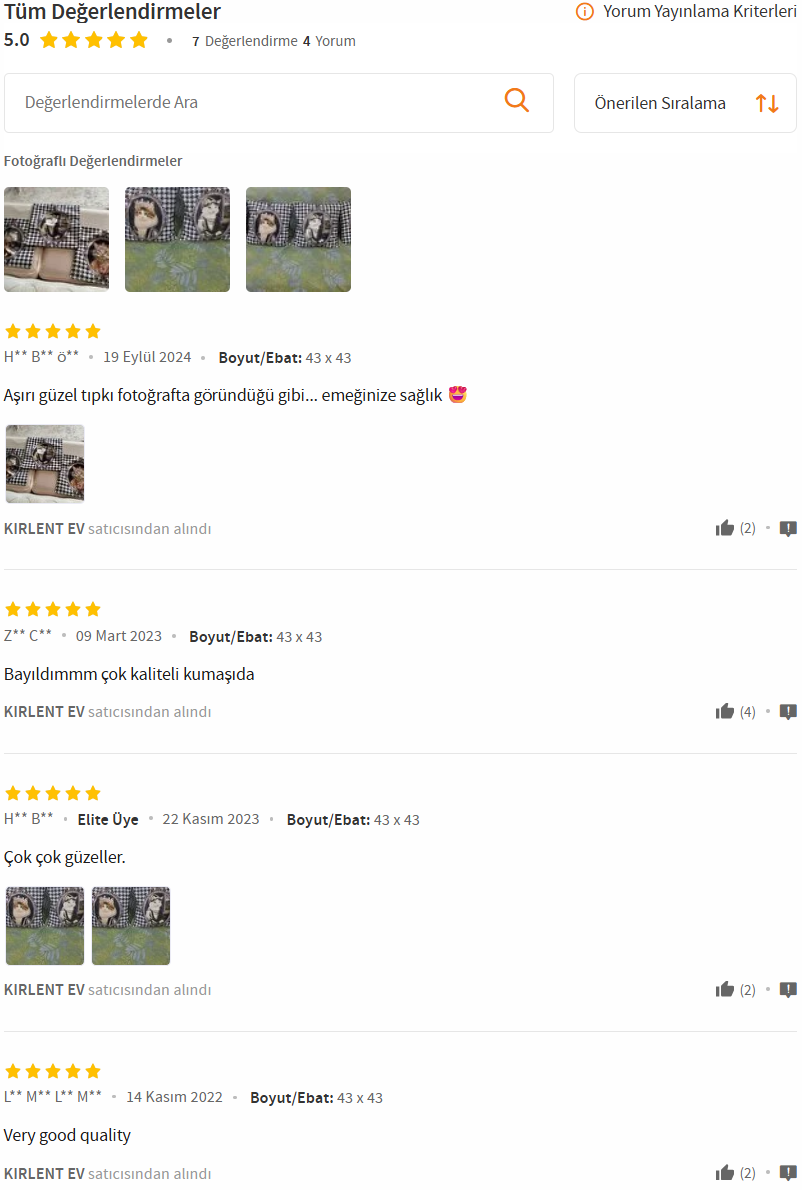Open photo attached to Aşırı güzel review
The width and height of the screenshot is (802, 1190).
tap(45, 464)
